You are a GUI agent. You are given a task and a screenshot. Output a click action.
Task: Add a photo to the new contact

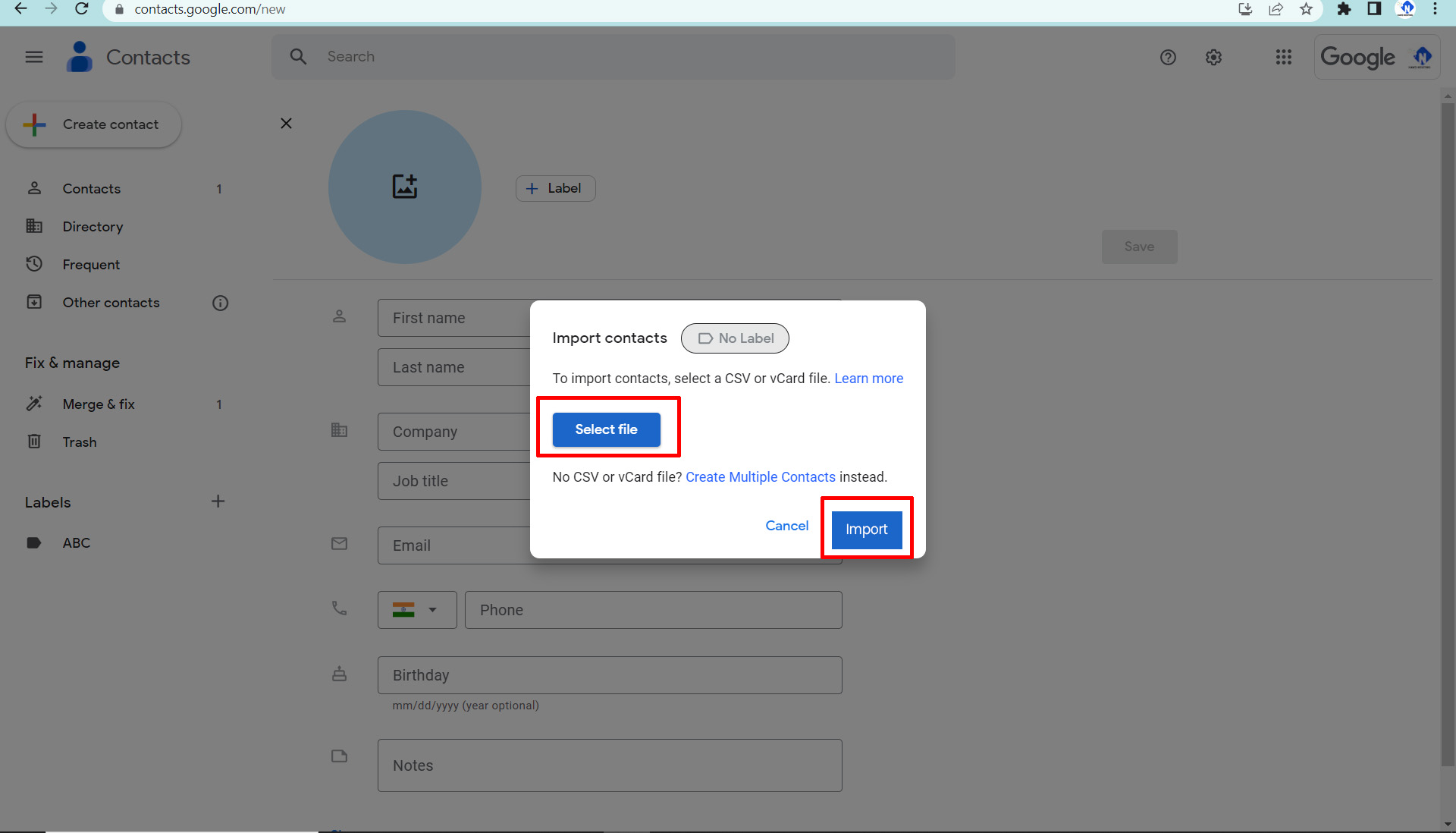click(405, 187)
